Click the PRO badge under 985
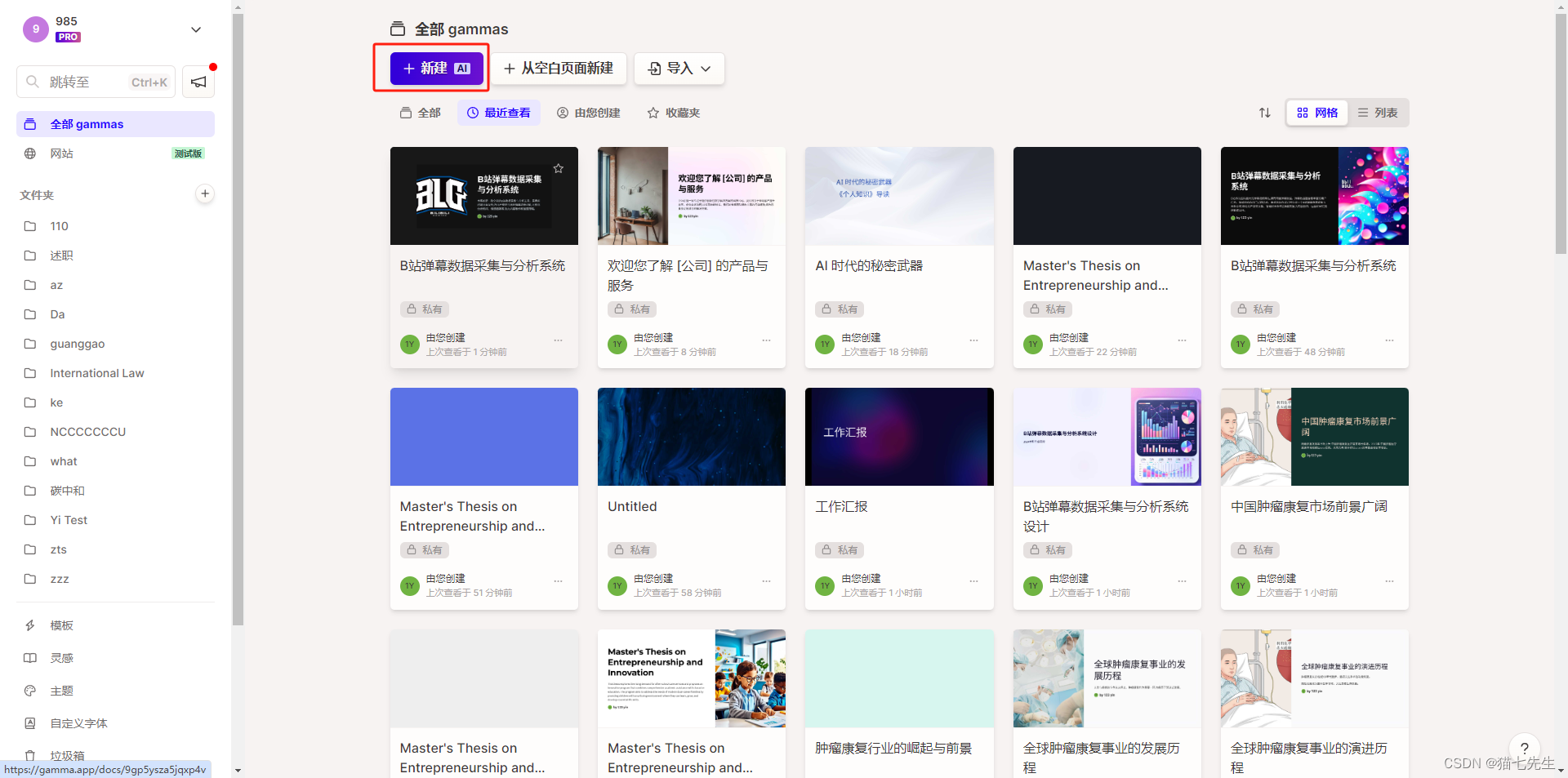The width and height of the screenshot is (1568, 778). tap(68, 37)
